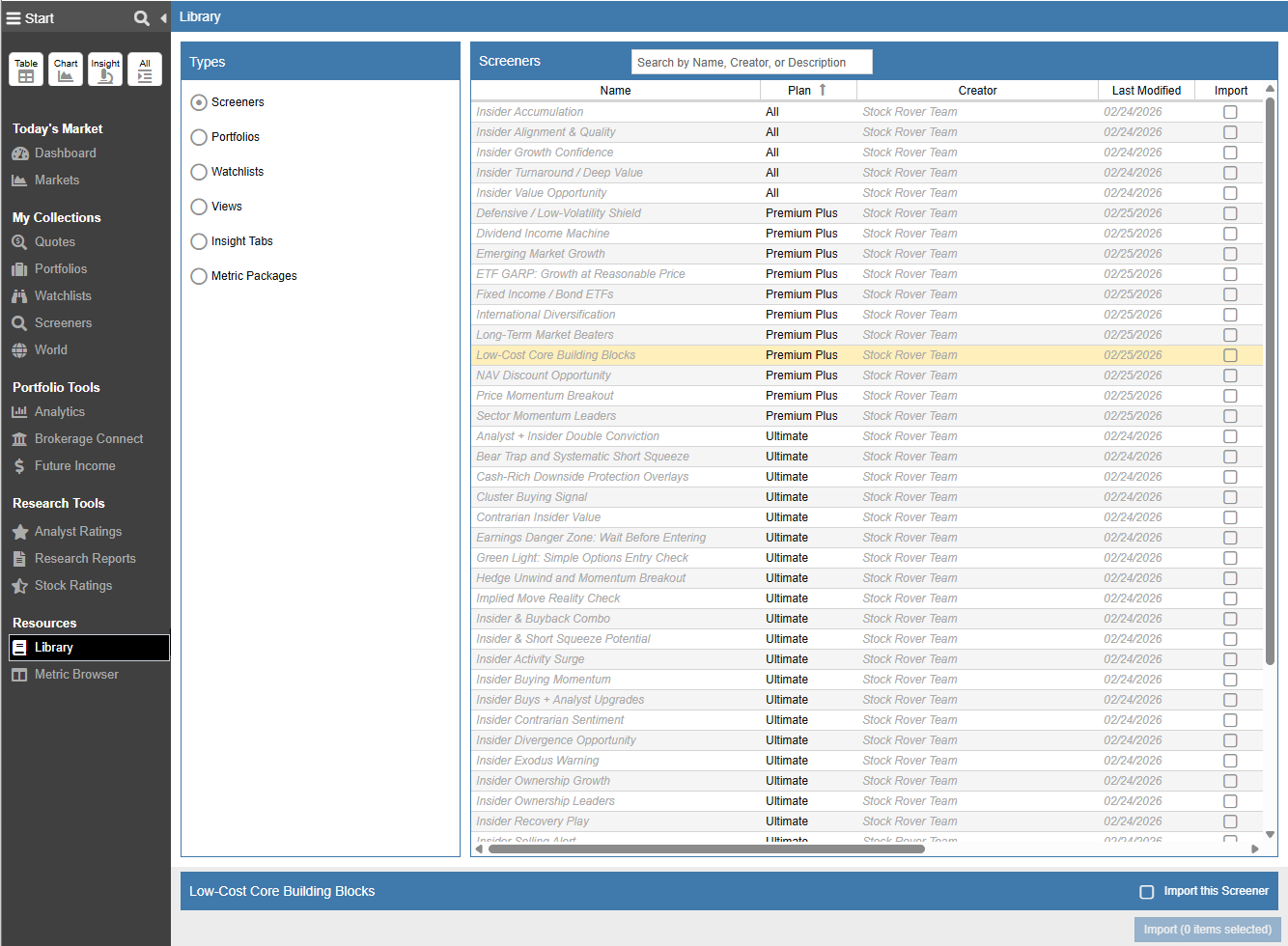Screen dimensions: 1288x946
Task: Sort by the Plan column header
Action: pos(808,90)
